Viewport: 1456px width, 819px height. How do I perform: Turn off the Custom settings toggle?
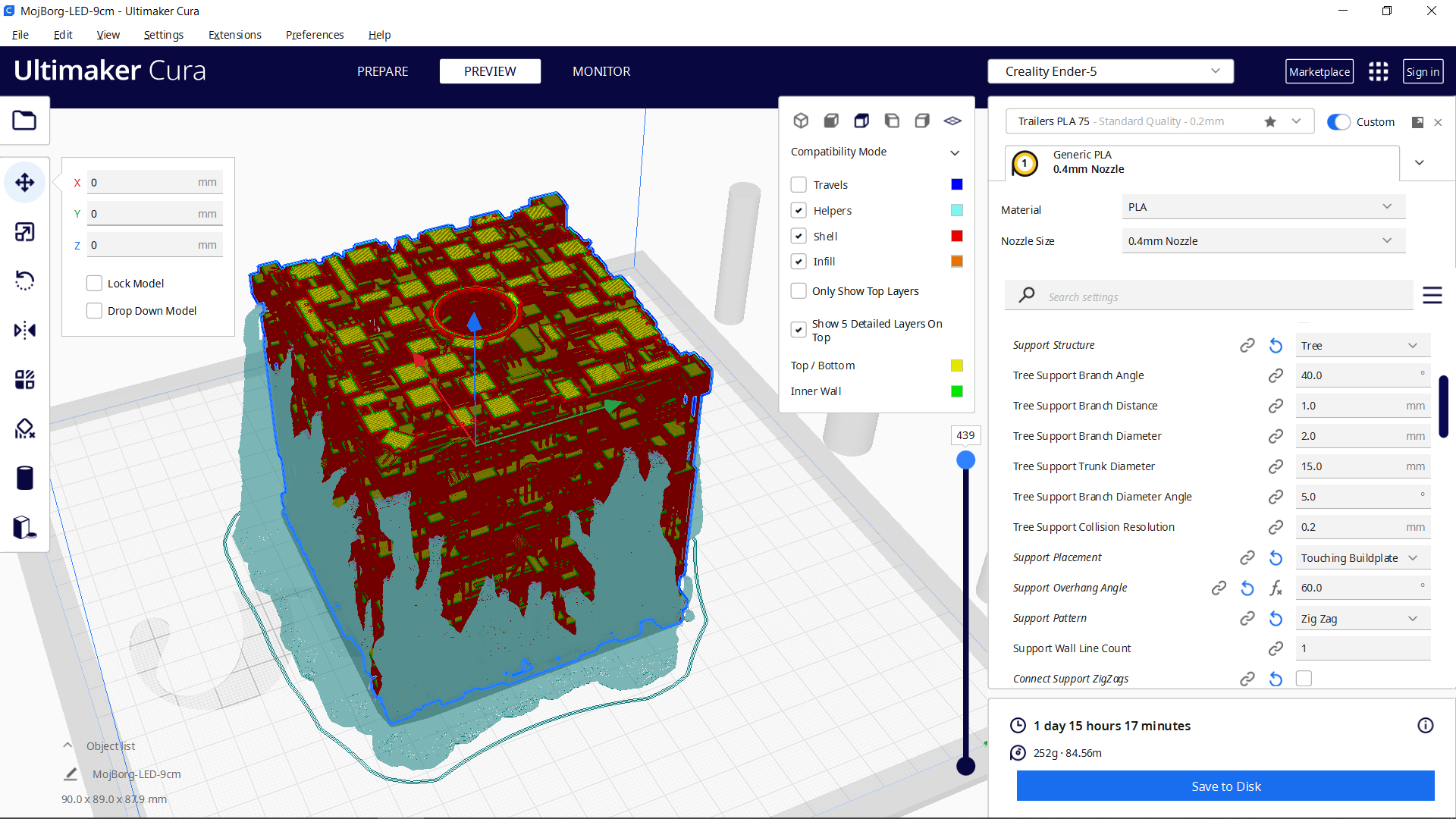point(1339,121)
